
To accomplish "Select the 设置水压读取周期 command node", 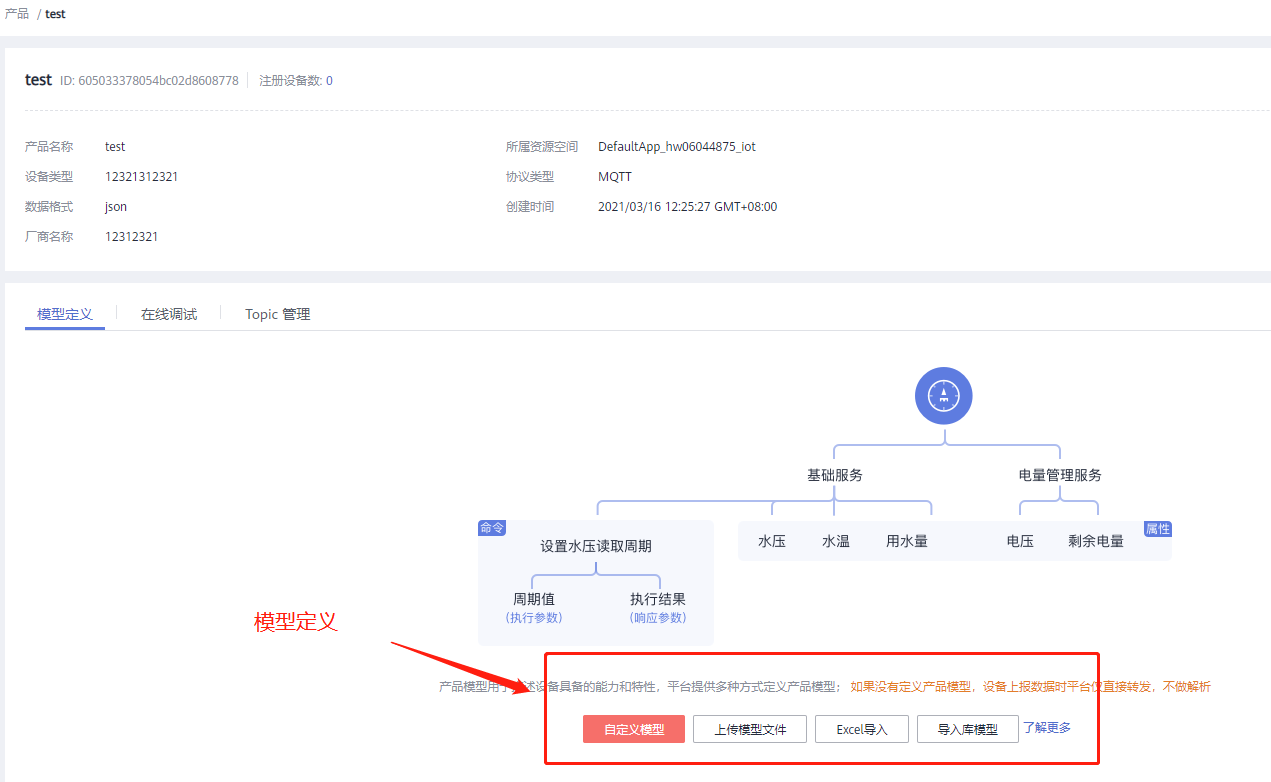I will (596, 546).
